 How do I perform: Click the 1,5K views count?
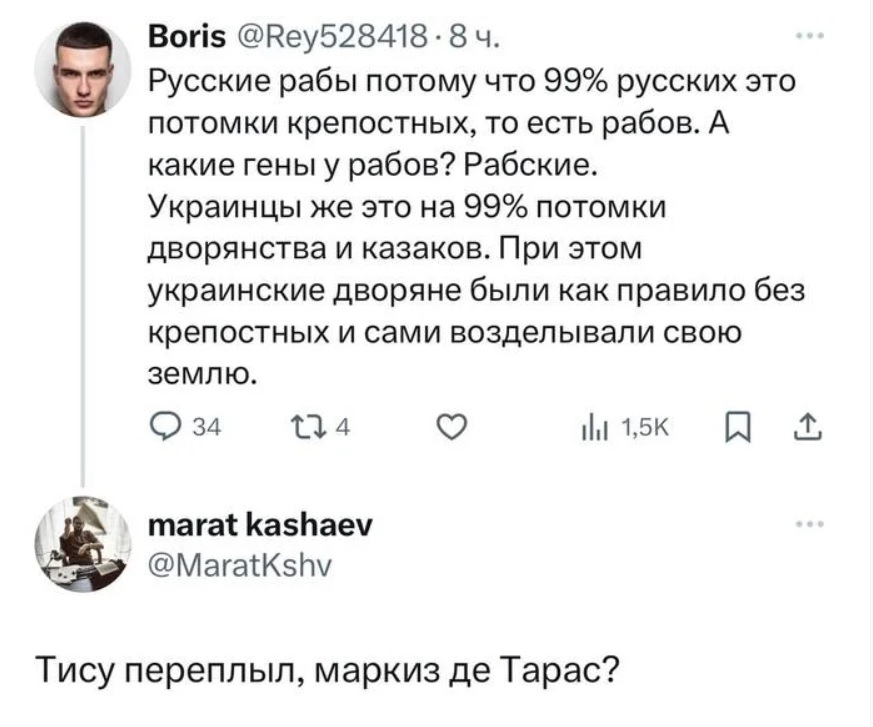pos(645,428)
